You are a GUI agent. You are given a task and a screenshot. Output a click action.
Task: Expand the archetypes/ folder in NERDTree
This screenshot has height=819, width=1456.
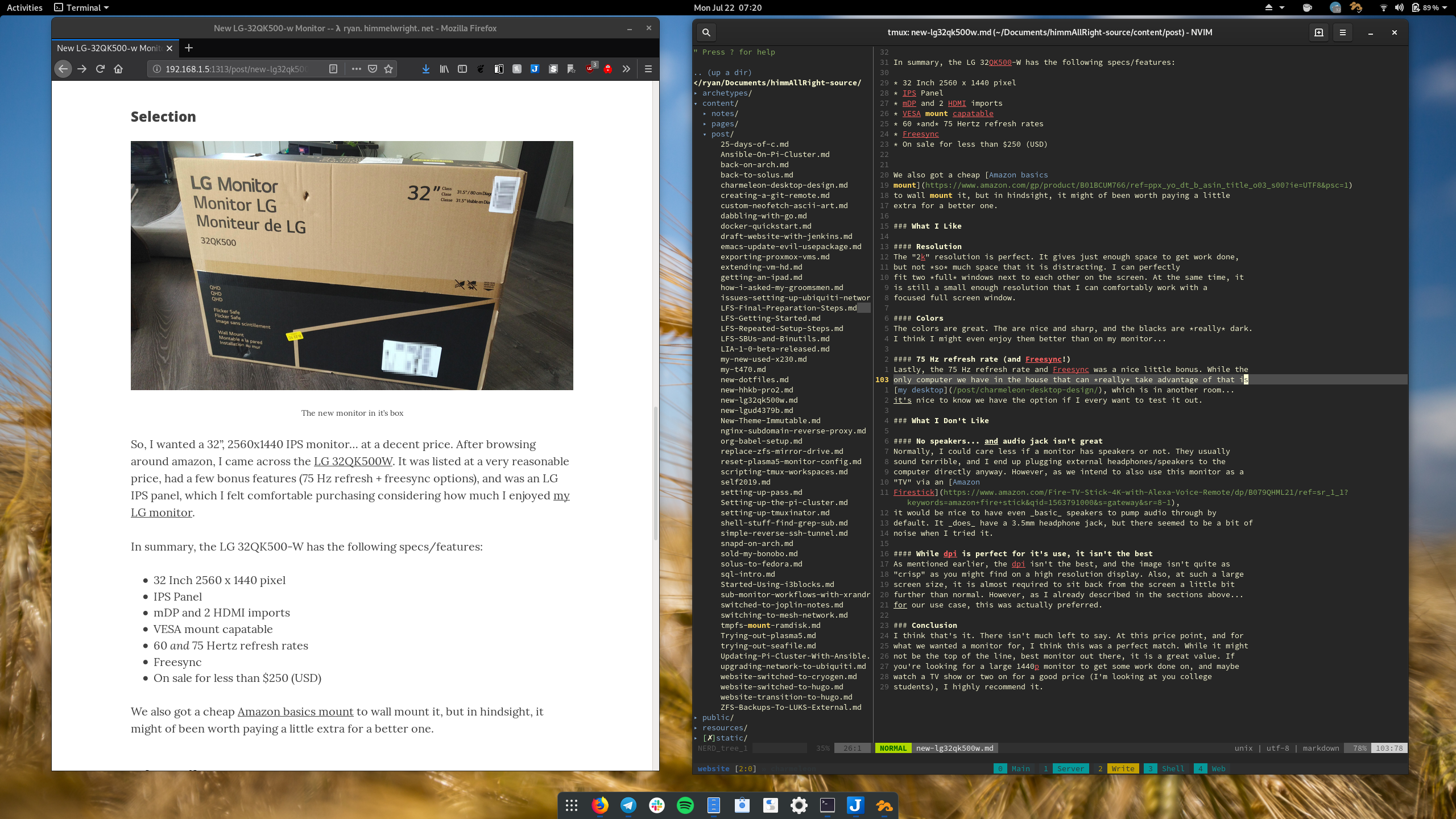point(726,93)
